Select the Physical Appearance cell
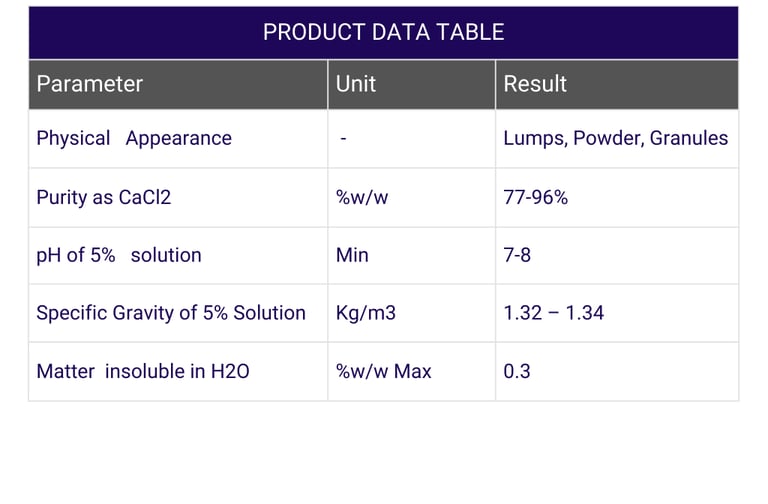The width and height of the screenshot is (768, 504). 134,138
